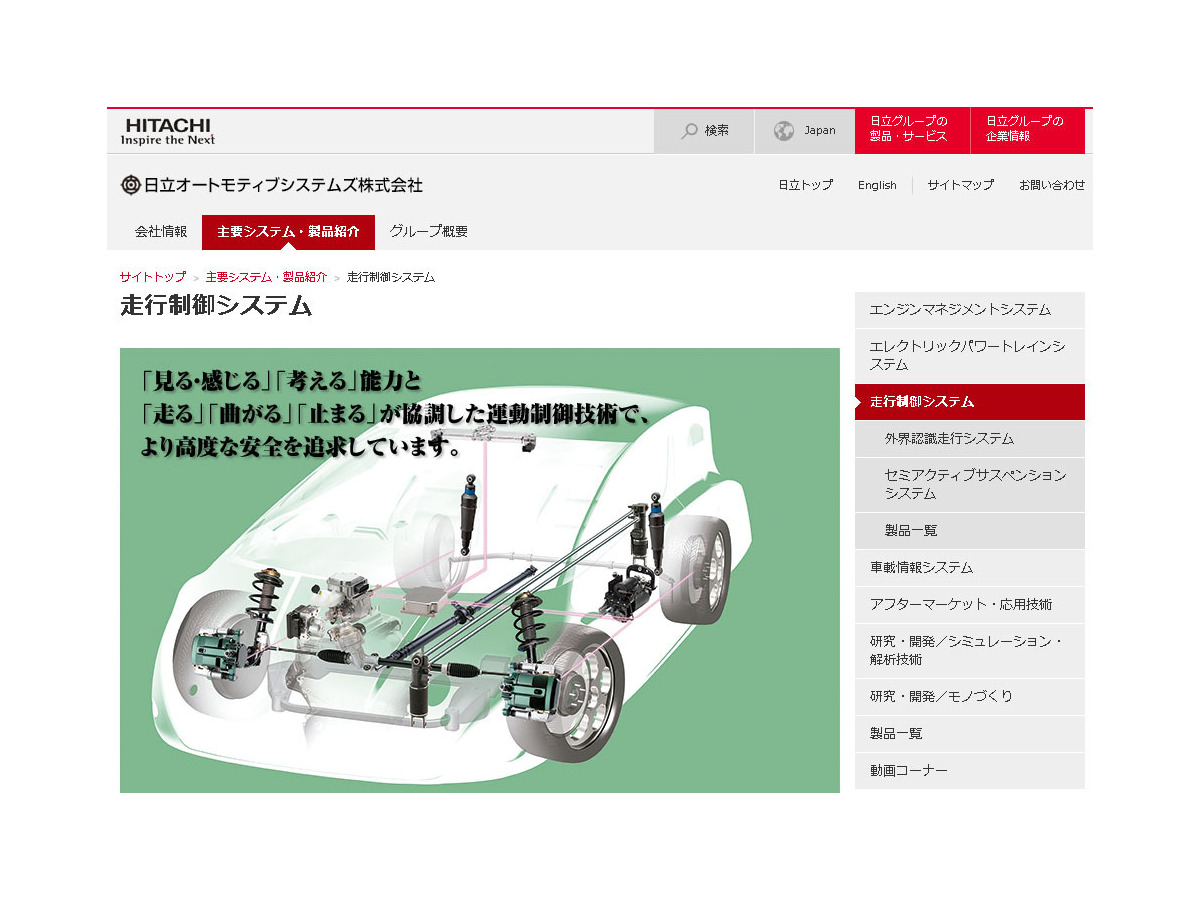This screenshot has width=1200, height=900.
Task: Open the お問い合わせ contact link
Action: [1051, 185]
